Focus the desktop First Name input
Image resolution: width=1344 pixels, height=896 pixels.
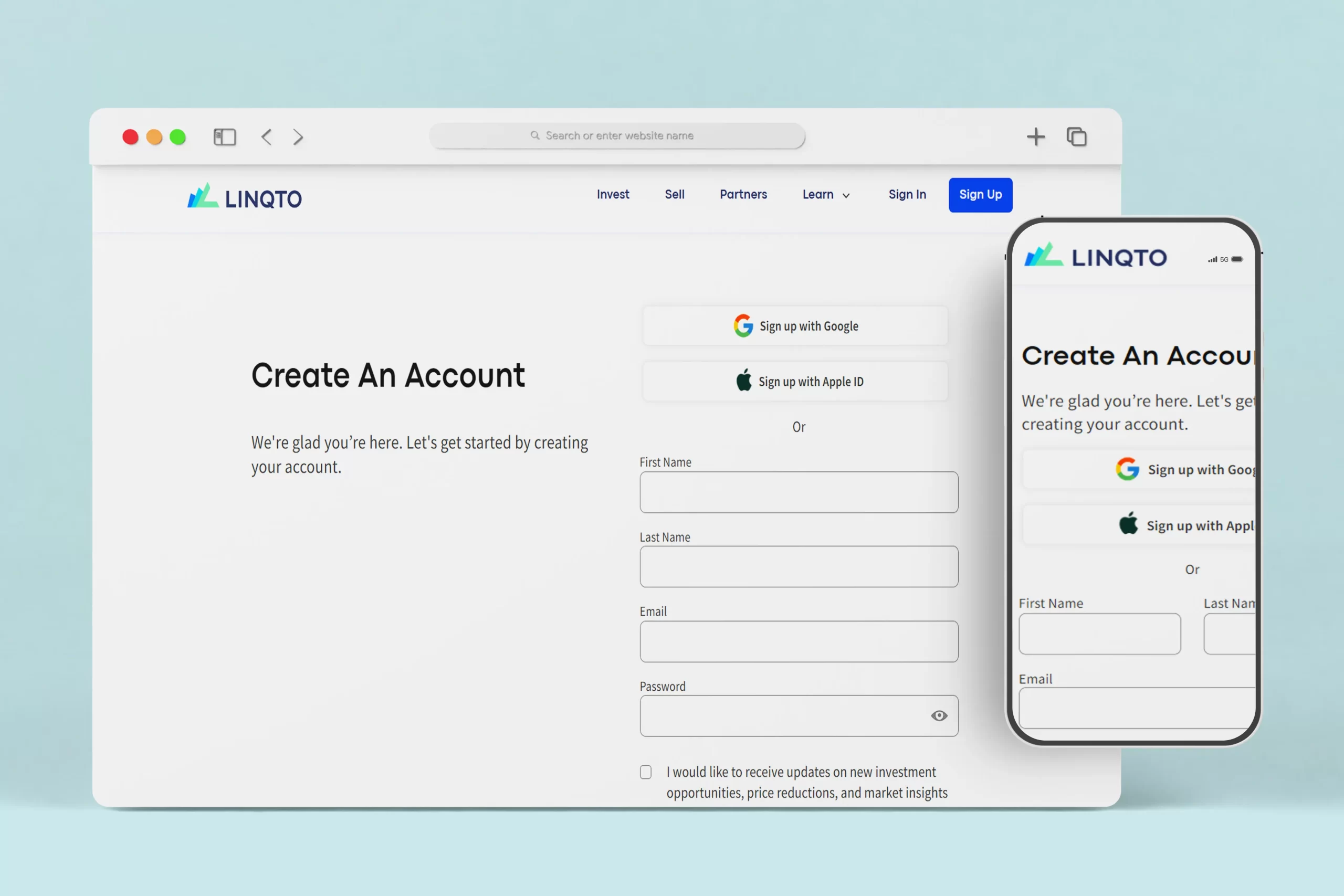tap(799, 492)
